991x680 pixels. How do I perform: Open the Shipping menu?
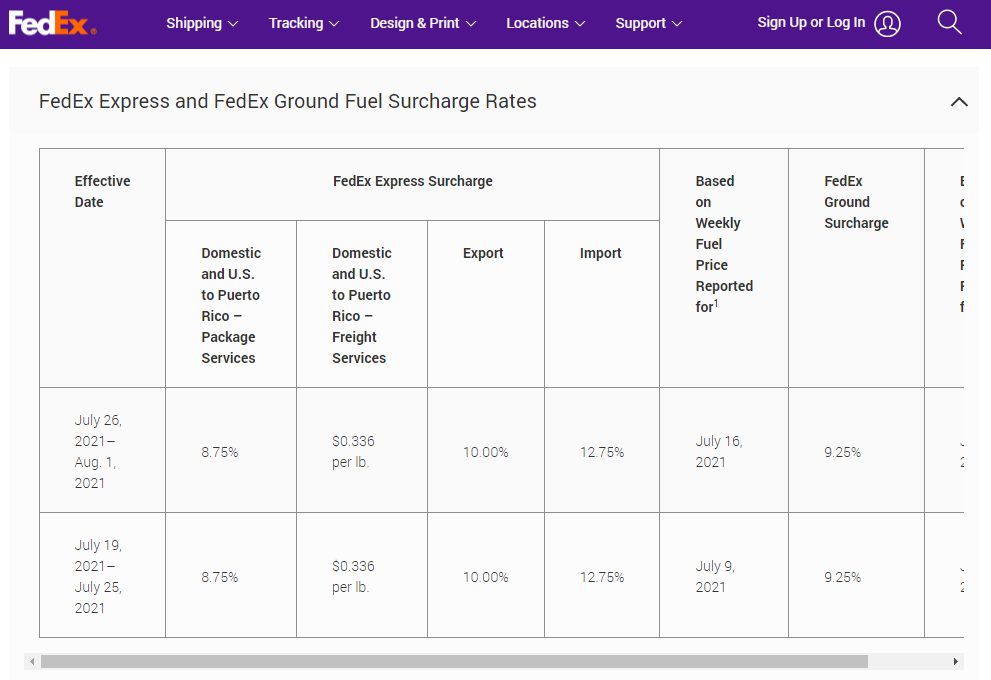pyautogui.click(x=202, y=23)
